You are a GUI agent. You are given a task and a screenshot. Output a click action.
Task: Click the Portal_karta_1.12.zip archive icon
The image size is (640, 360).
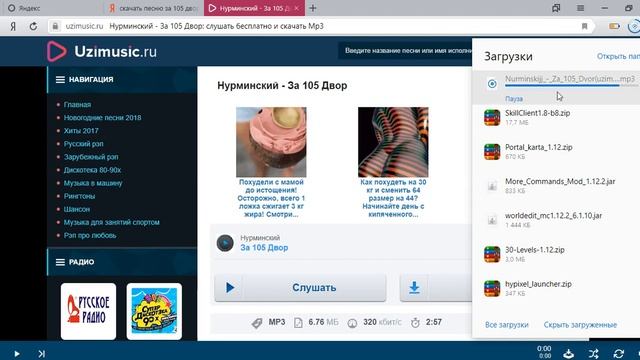coord(492,152)
